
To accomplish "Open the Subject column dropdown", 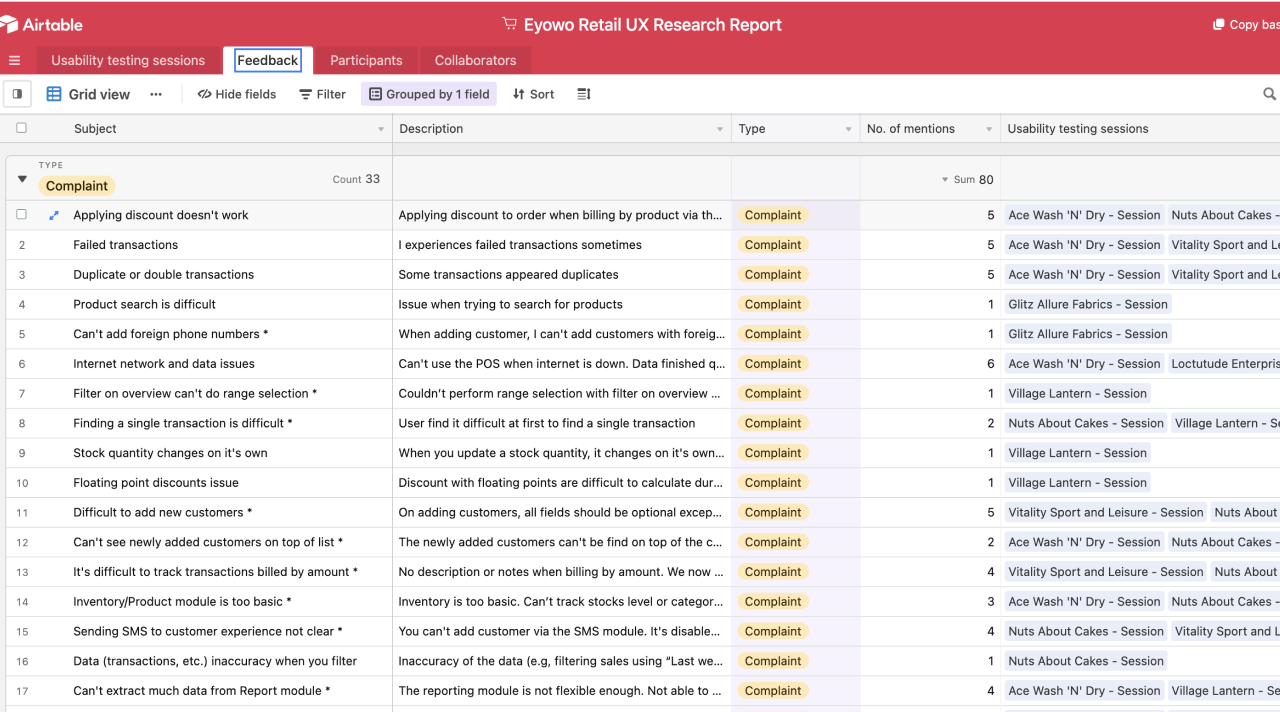I will pos(380,129).
